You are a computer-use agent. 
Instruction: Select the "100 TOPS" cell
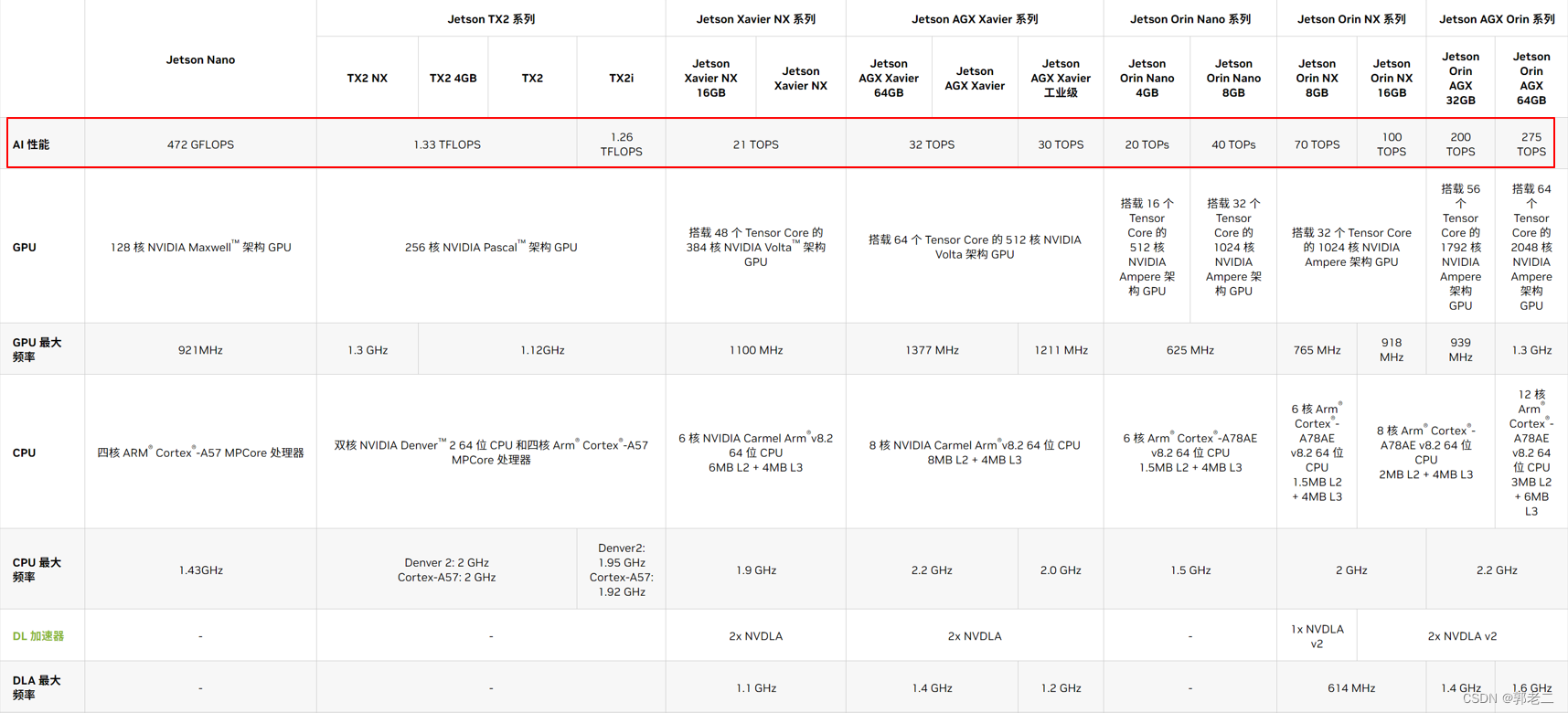point(1392,144)
